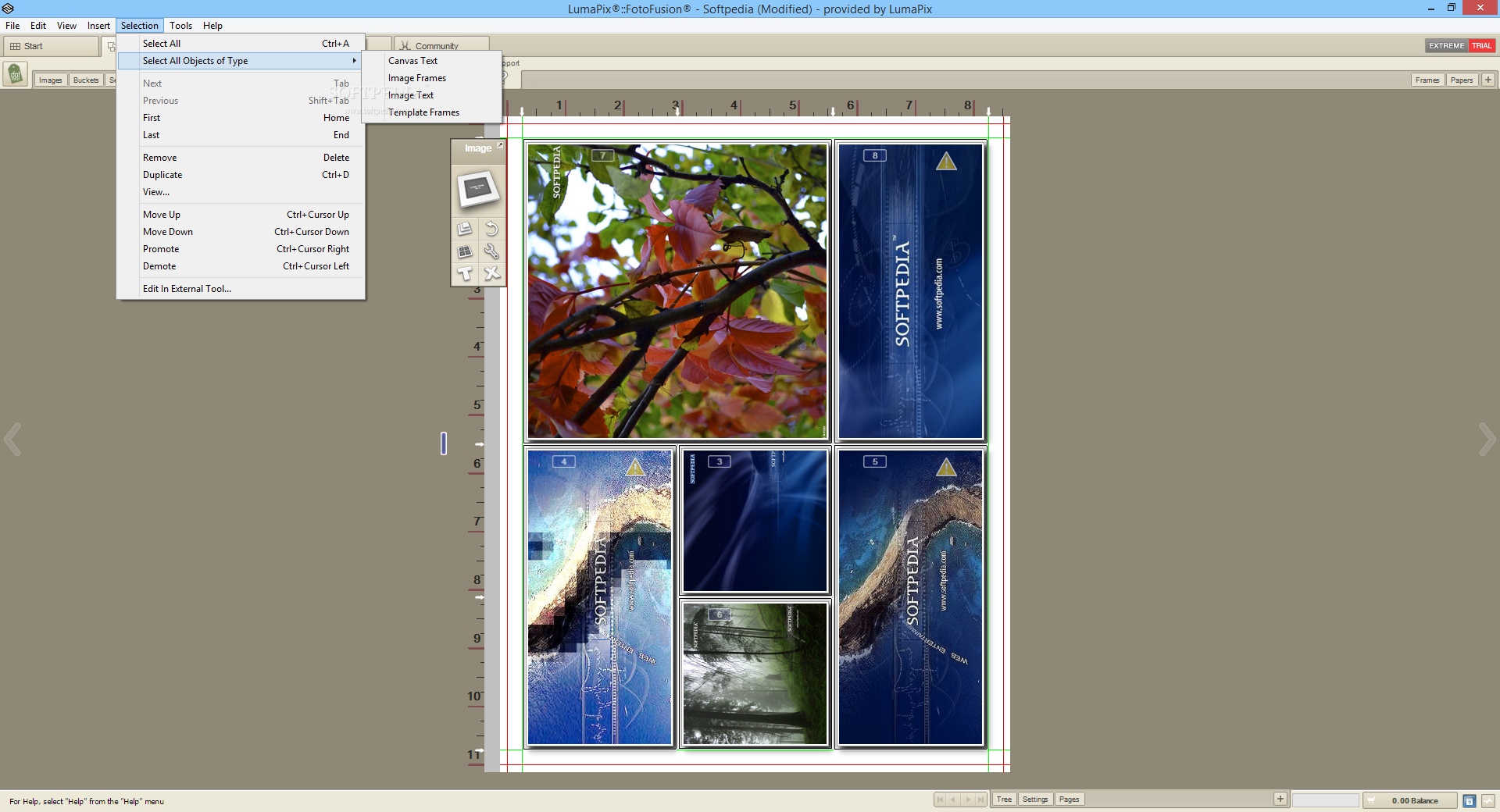
Task: Open View... in Selection menu
Action: [241, 192]
